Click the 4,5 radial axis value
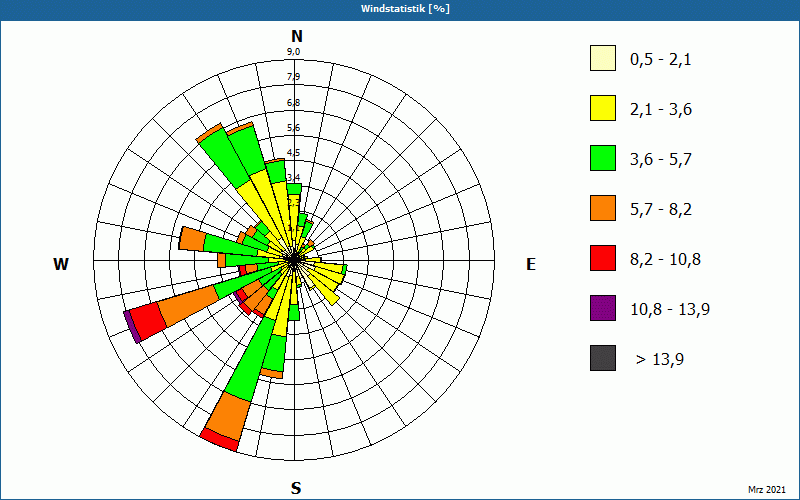 click(293, 153)
